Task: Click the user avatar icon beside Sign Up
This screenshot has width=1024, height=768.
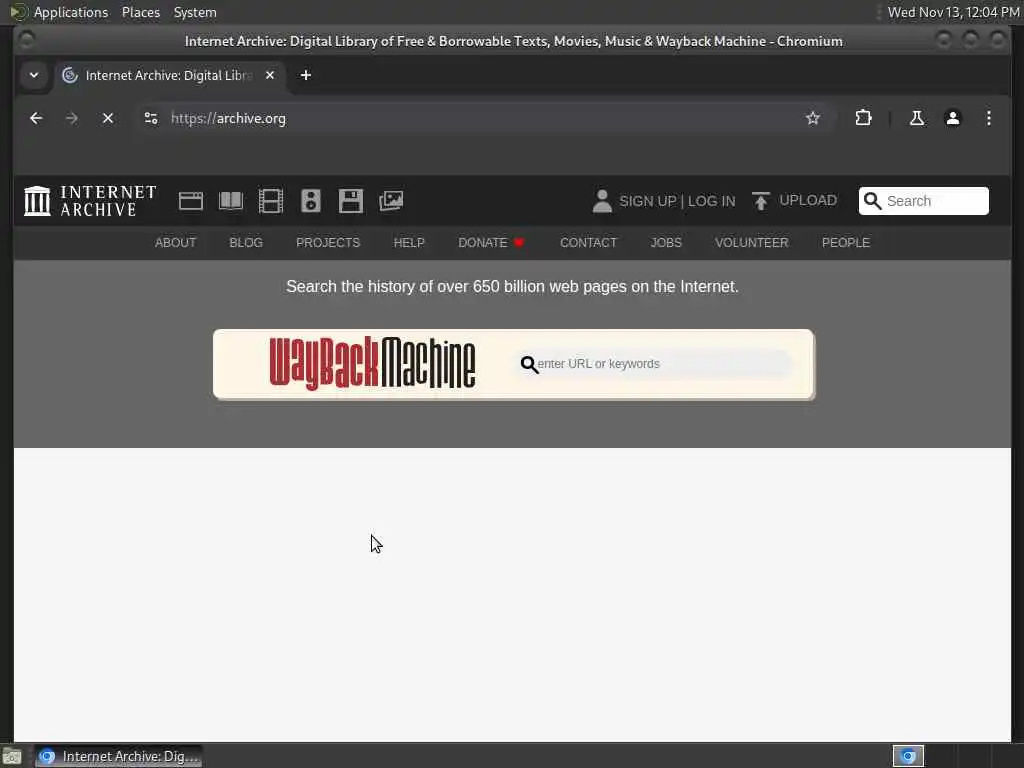Action: click(x=602, y=201)
